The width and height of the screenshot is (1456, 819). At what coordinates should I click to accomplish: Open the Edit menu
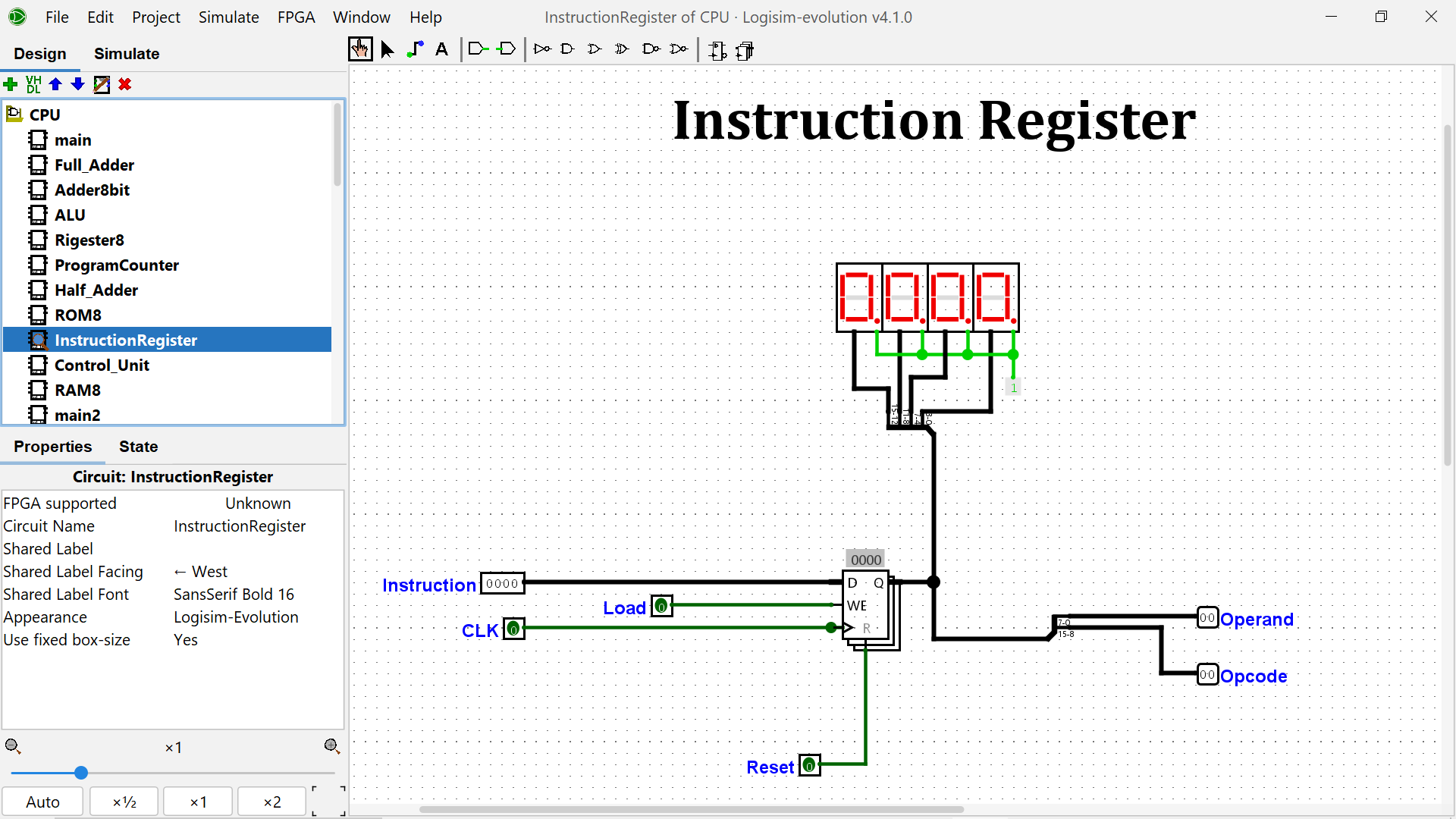[x=100, y=17]
